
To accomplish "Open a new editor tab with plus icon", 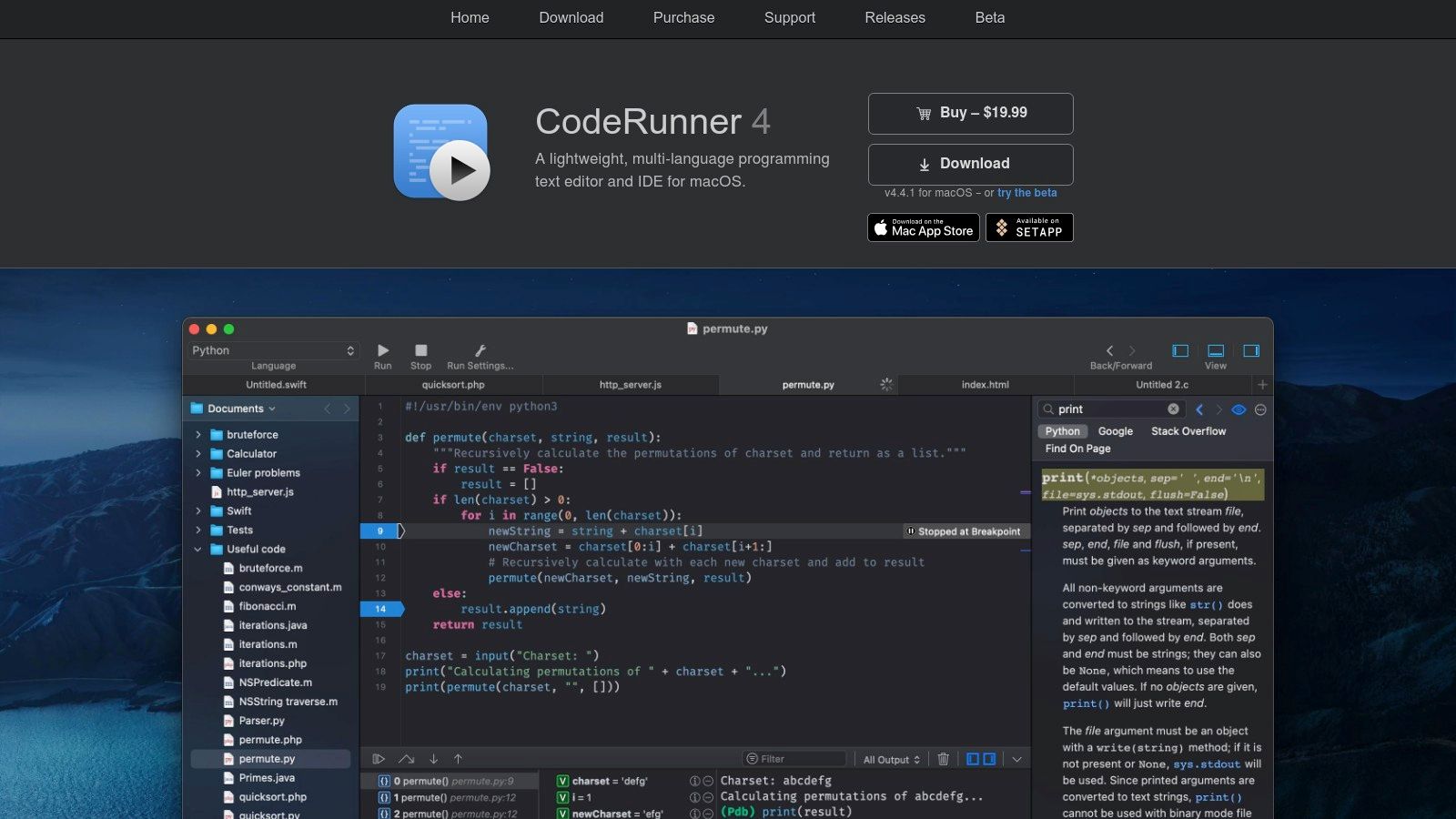I will (x=1263, y=385).
